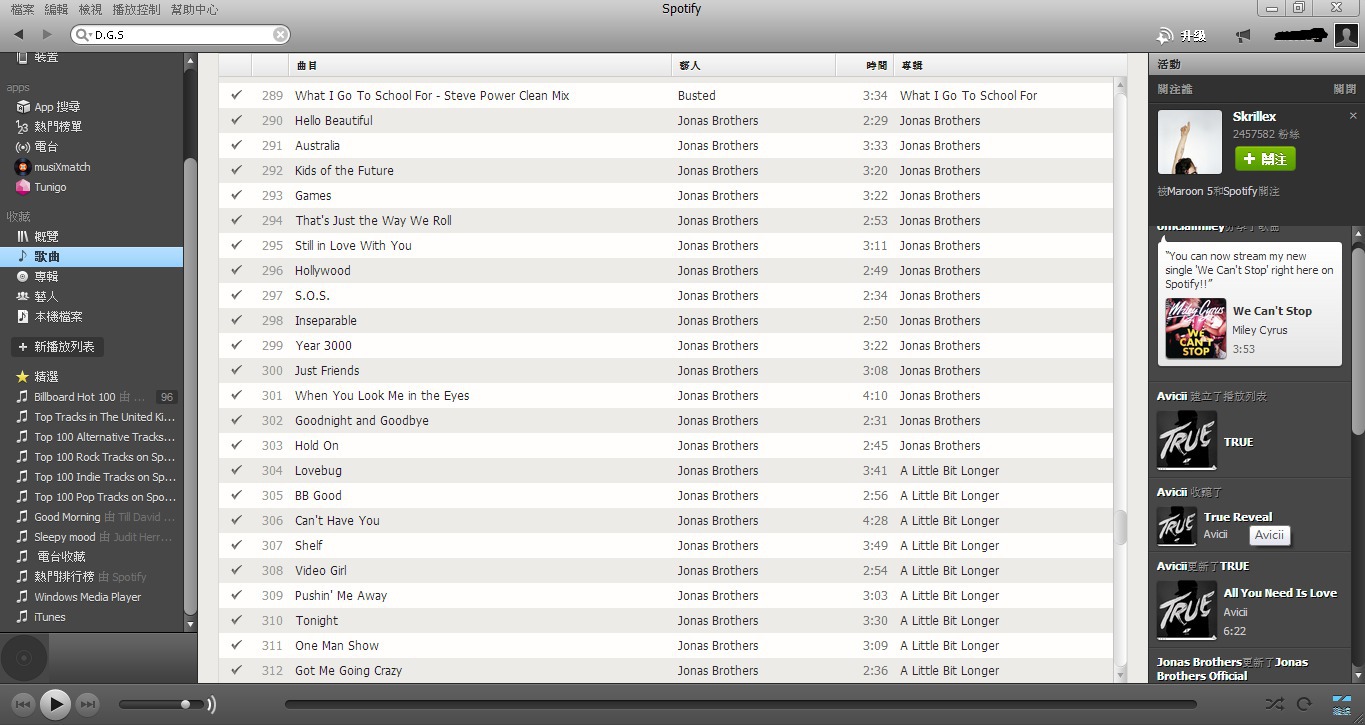Image resolution: width=1365 pixels, height=725 pixels.
Task: Seek within the playback progress bar
Action: click(x=740, y=704)
